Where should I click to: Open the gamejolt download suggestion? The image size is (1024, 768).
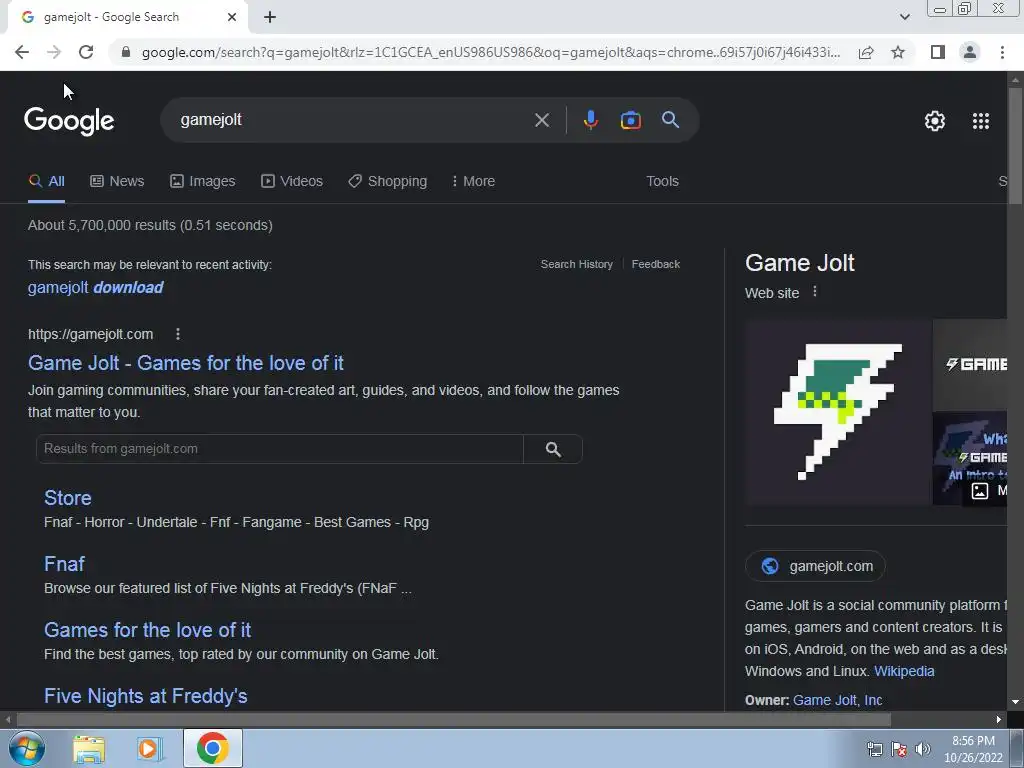(95, 287)
